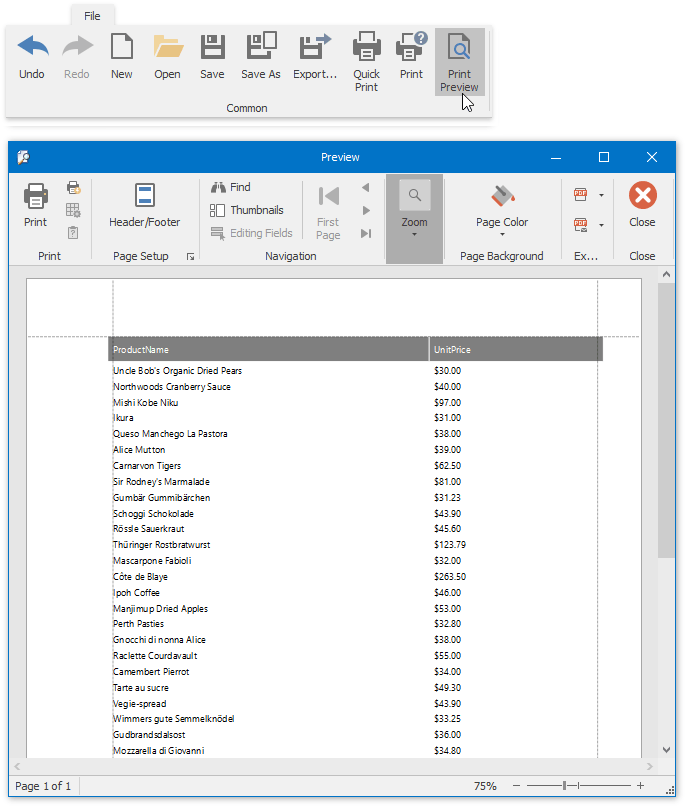Click the Quick Print icon
This screenshot has width=688, height=809.
pos(367,60)
